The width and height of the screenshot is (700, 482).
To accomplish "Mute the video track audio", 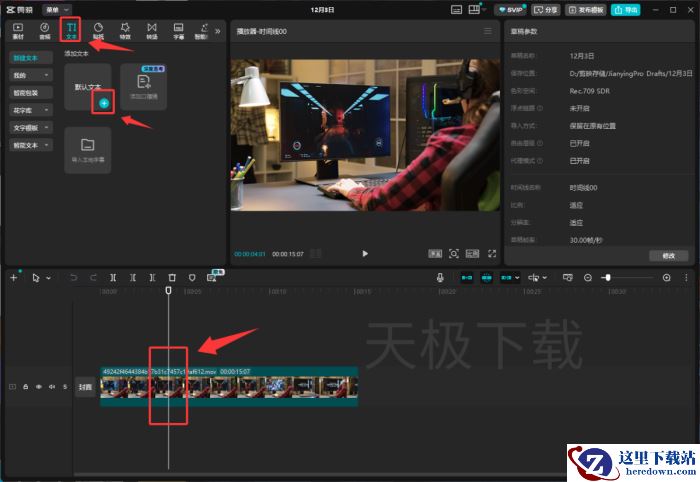I will 52,386.
